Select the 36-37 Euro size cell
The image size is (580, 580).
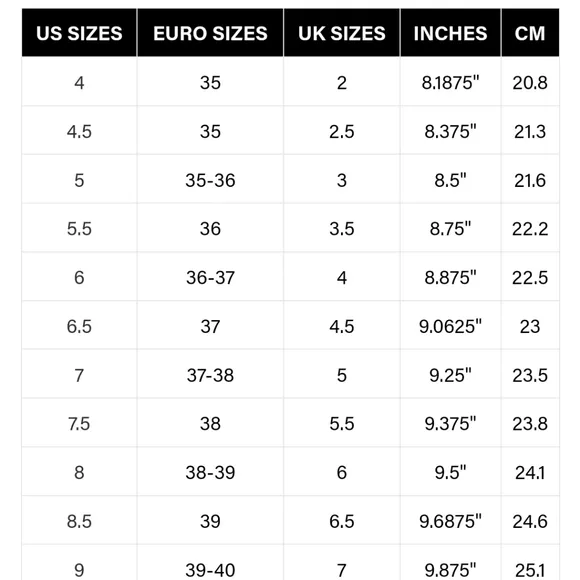coord(210,277)
